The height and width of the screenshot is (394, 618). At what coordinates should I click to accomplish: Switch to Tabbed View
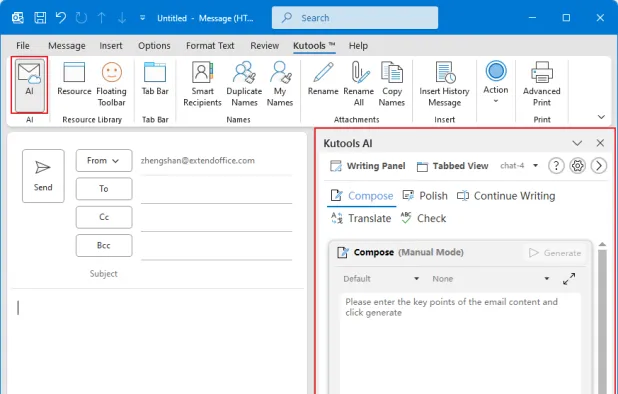(x=452, y=166)
